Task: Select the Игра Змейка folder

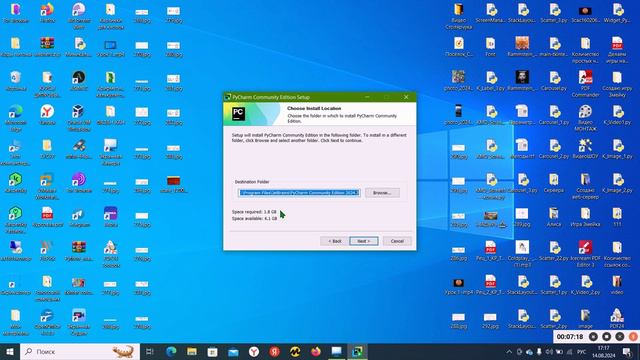Action: click(x=585, y=217)
